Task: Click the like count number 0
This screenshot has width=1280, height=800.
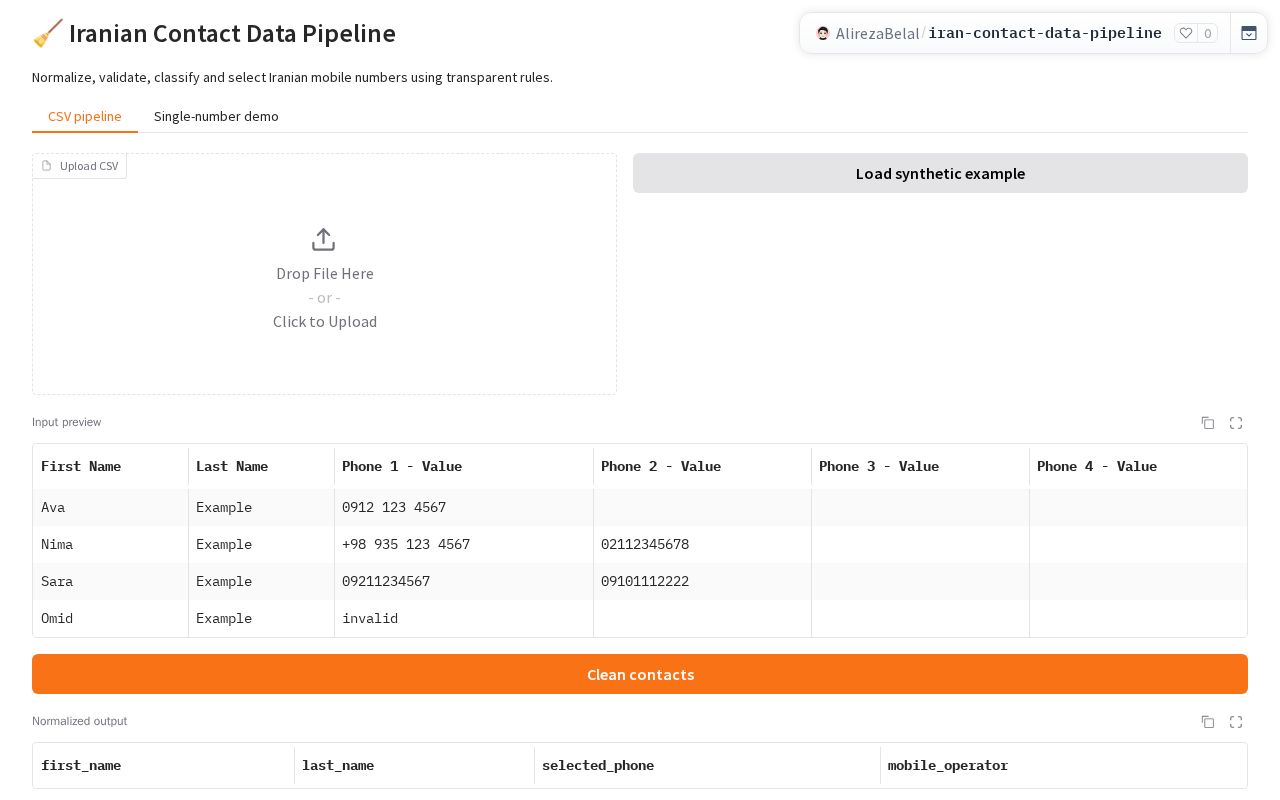Action: pos(1208,33)
